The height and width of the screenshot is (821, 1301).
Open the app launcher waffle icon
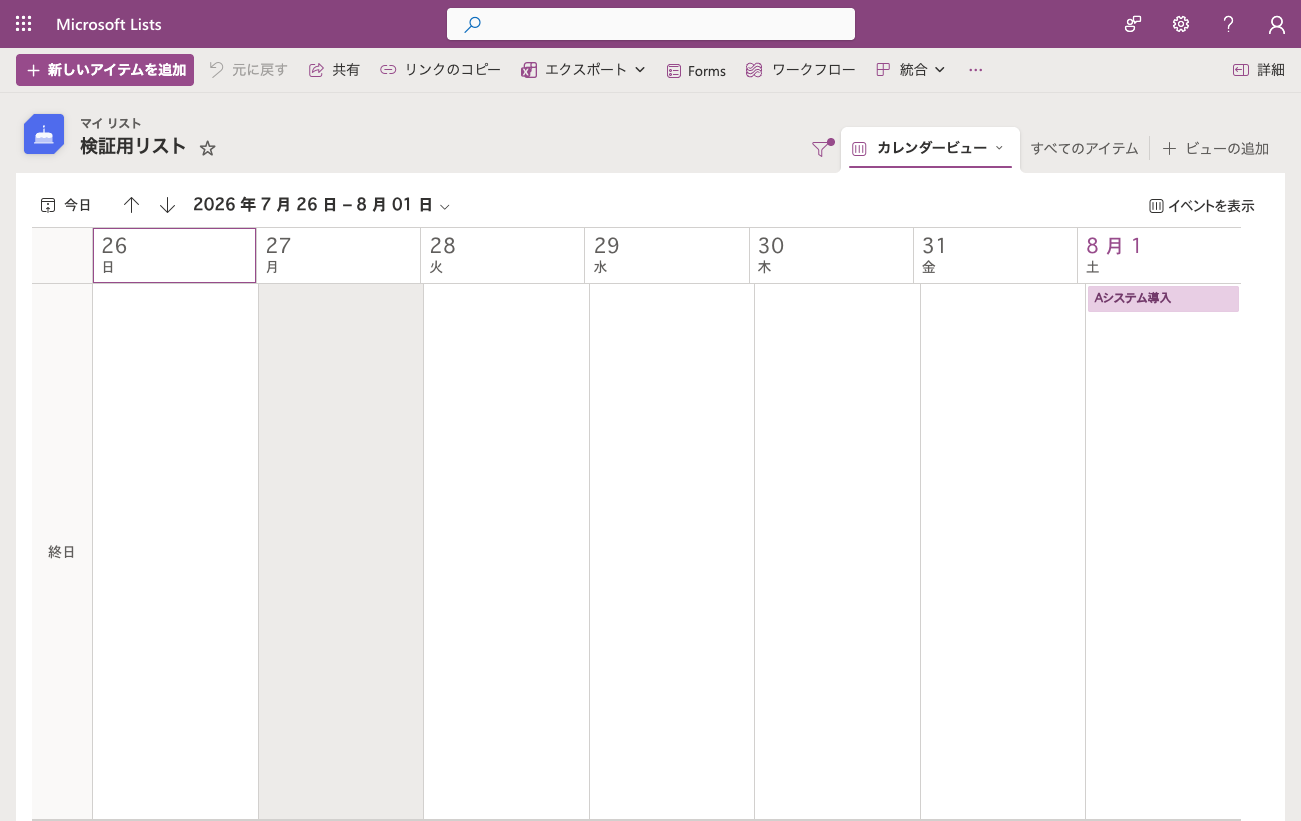click(x=24, y=24)
